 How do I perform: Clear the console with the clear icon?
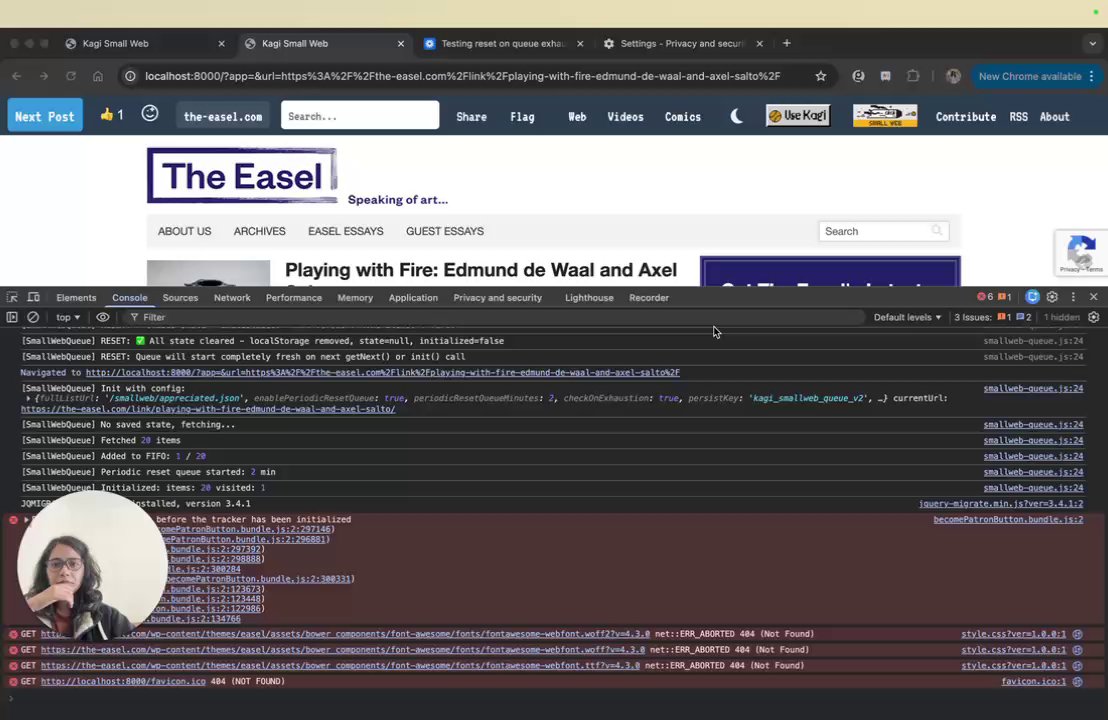coord(33,317)
